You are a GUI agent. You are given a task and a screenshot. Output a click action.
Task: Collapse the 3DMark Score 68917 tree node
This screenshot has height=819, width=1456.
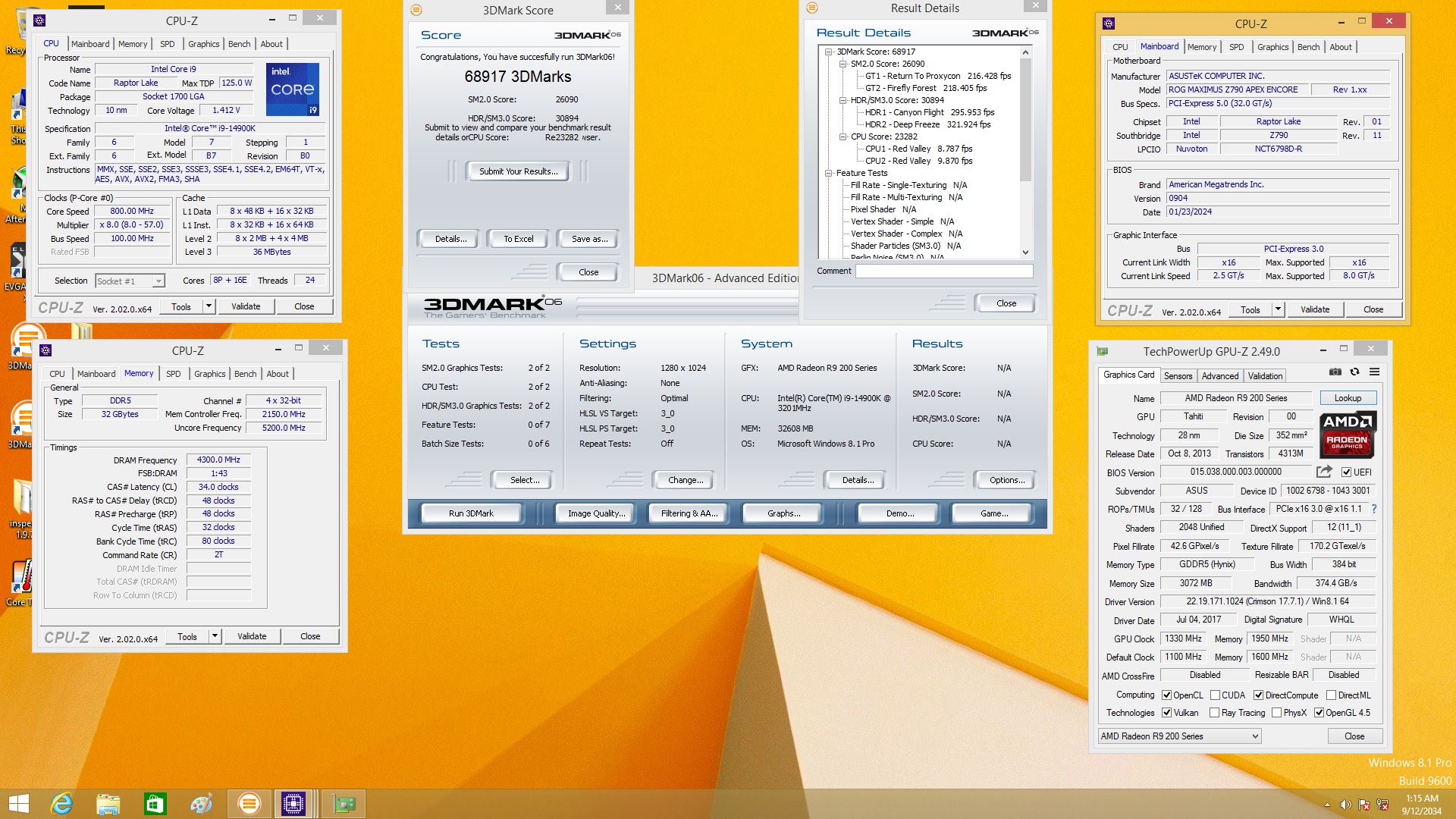point(829,52)
